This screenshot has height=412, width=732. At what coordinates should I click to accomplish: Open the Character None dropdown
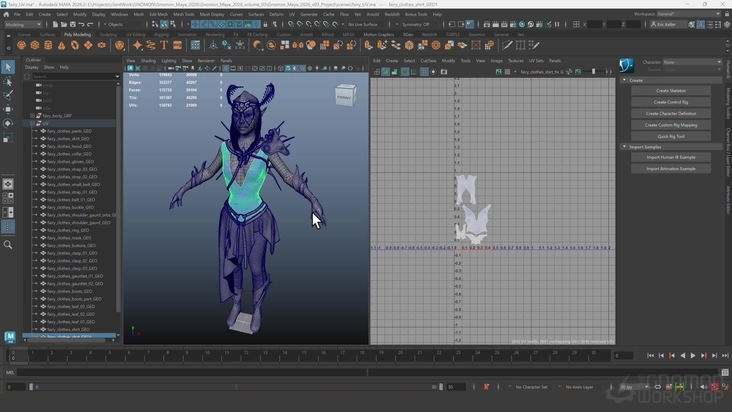[692, 62]
